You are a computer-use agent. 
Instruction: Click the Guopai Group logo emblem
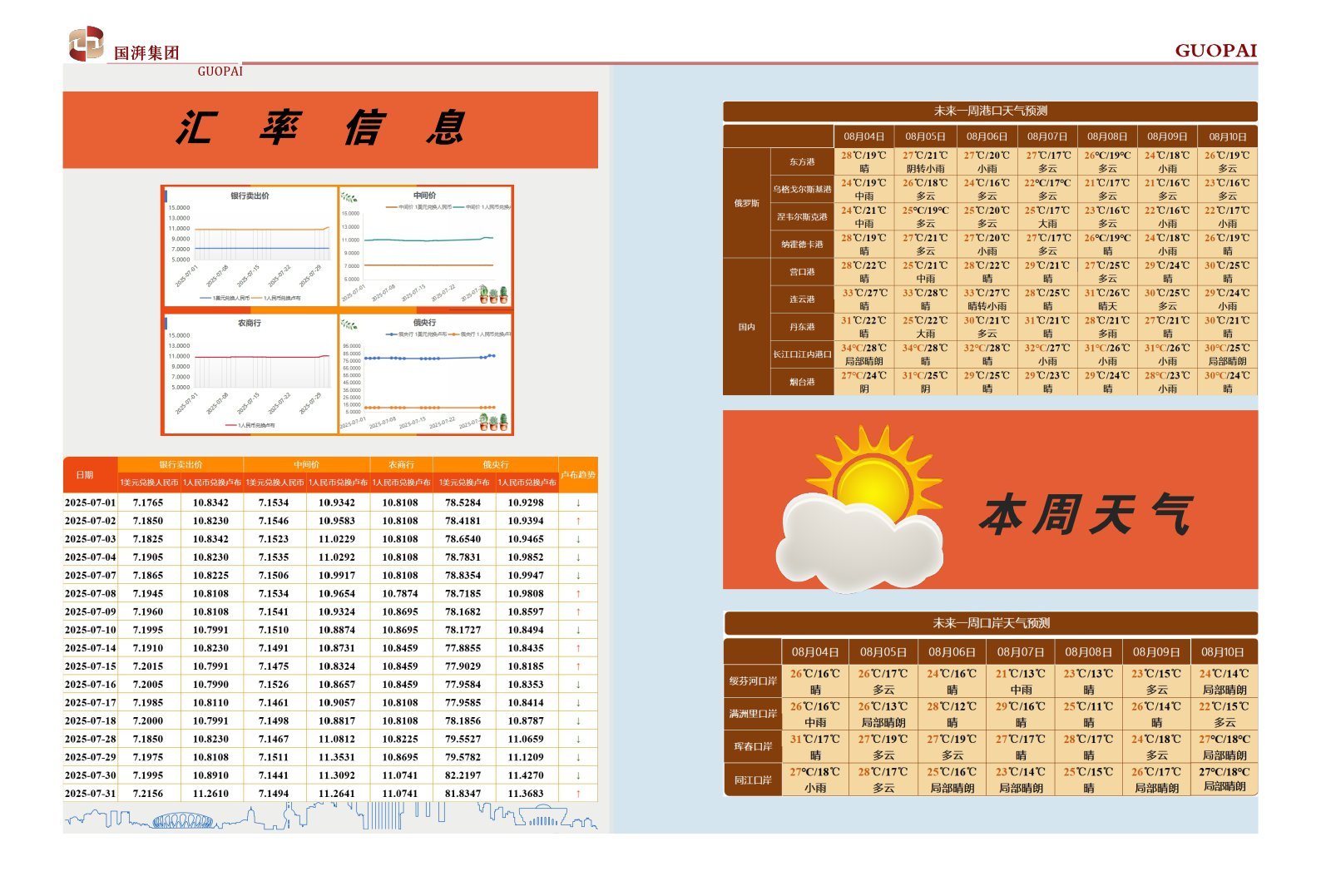86,43
